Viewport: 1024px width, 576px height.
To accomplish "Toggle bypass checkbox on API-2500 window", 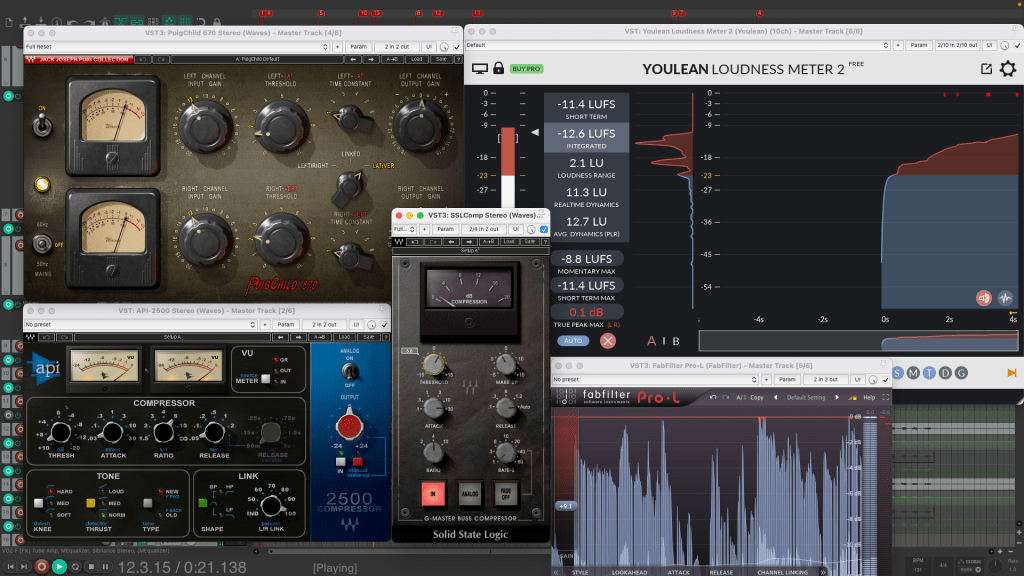I will 384,324.
